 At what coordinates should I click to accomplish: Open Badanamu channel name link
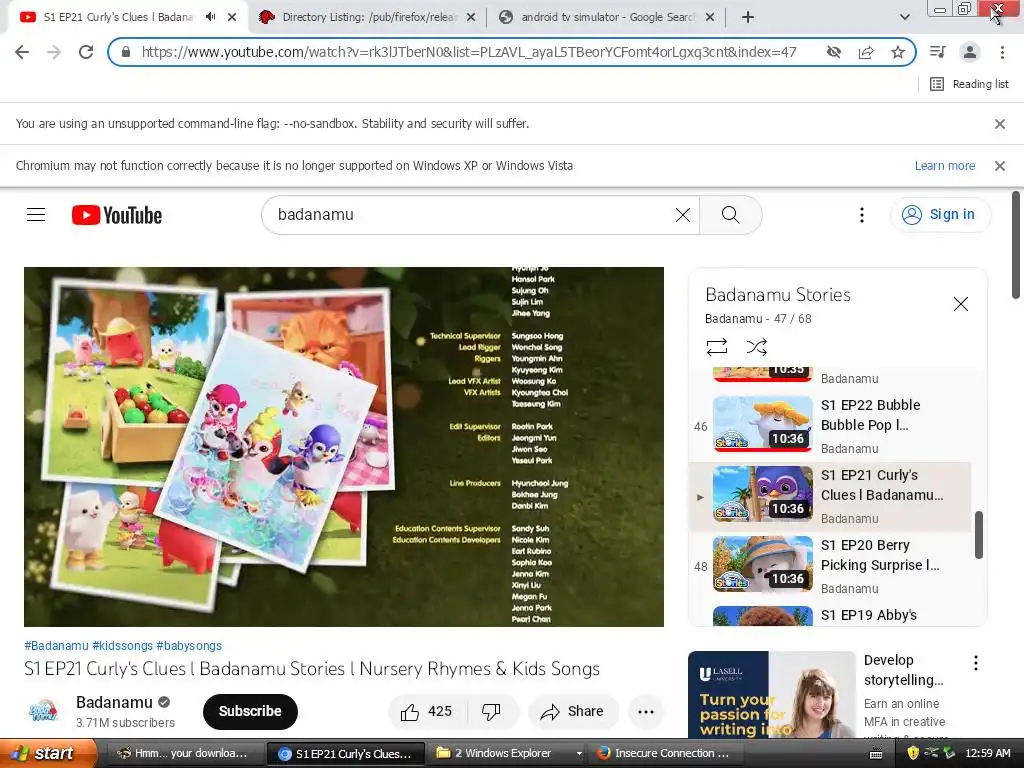114,702
